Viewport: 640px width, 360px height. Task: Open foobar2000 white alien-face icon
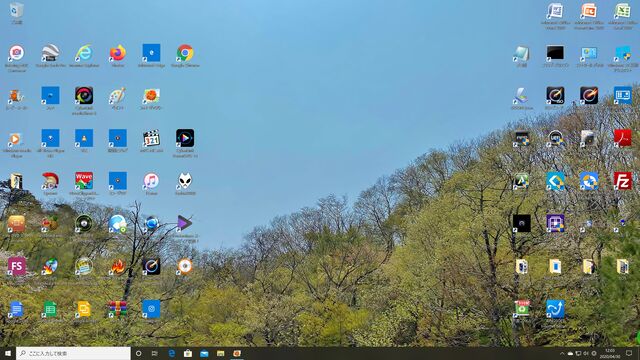point(185,181)
